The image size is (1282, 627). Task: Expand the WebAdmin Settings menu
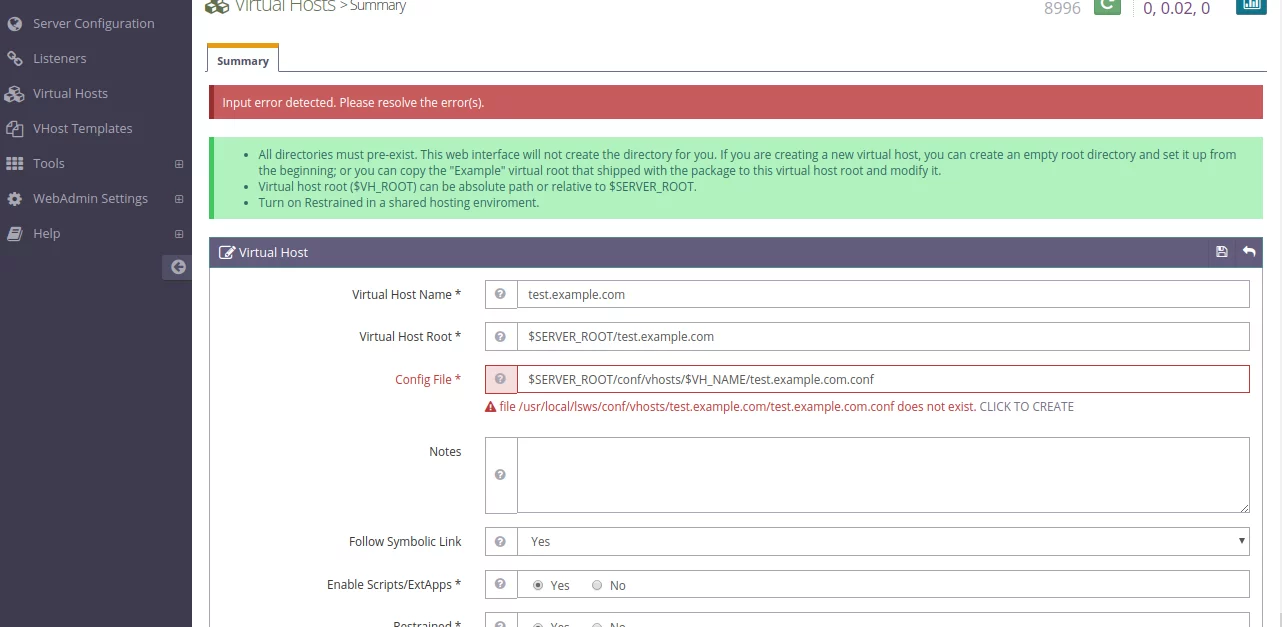tap(179, 199)
